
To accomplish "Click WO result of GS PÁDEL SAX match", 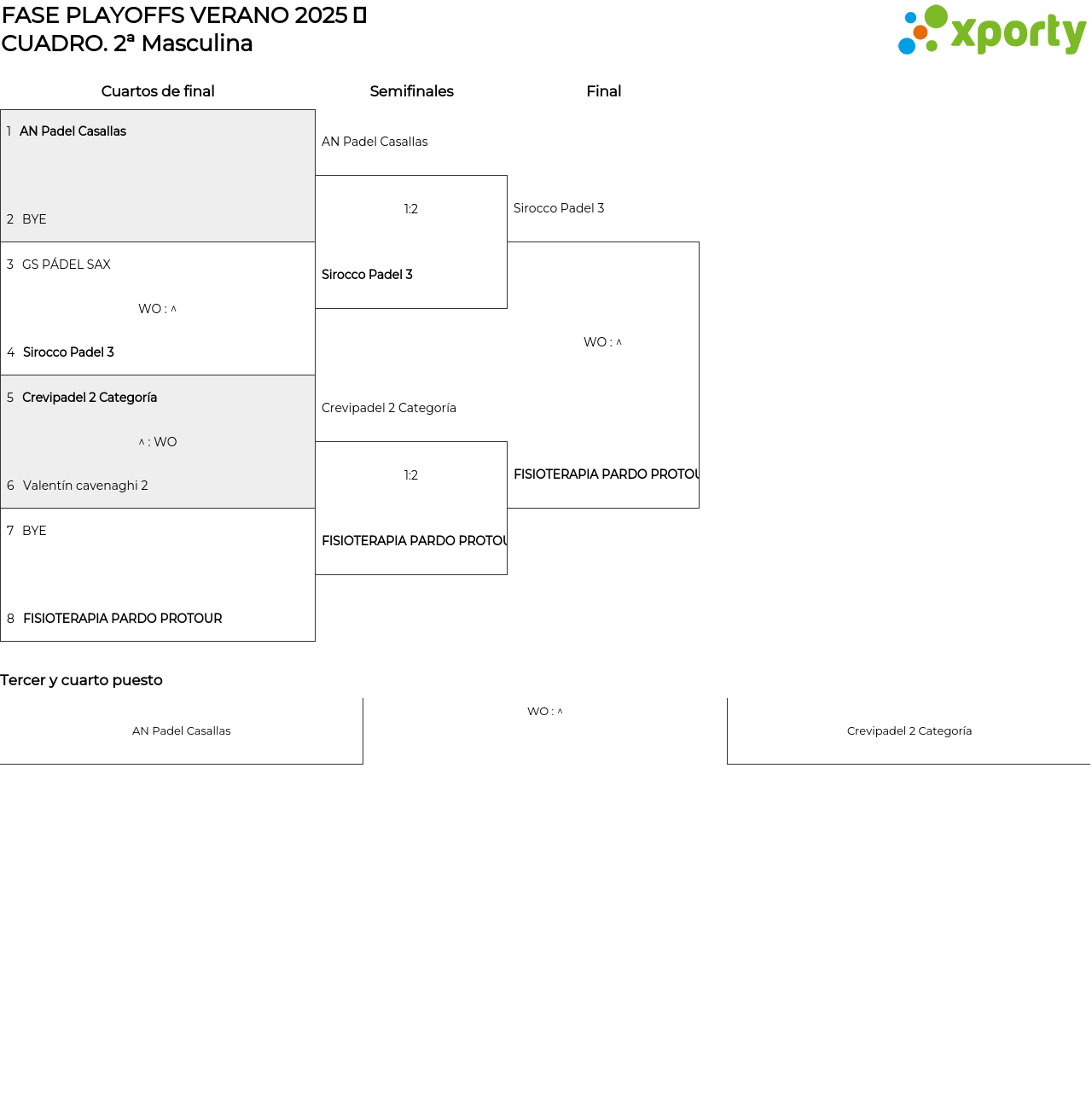I will [x=158, y=309].
